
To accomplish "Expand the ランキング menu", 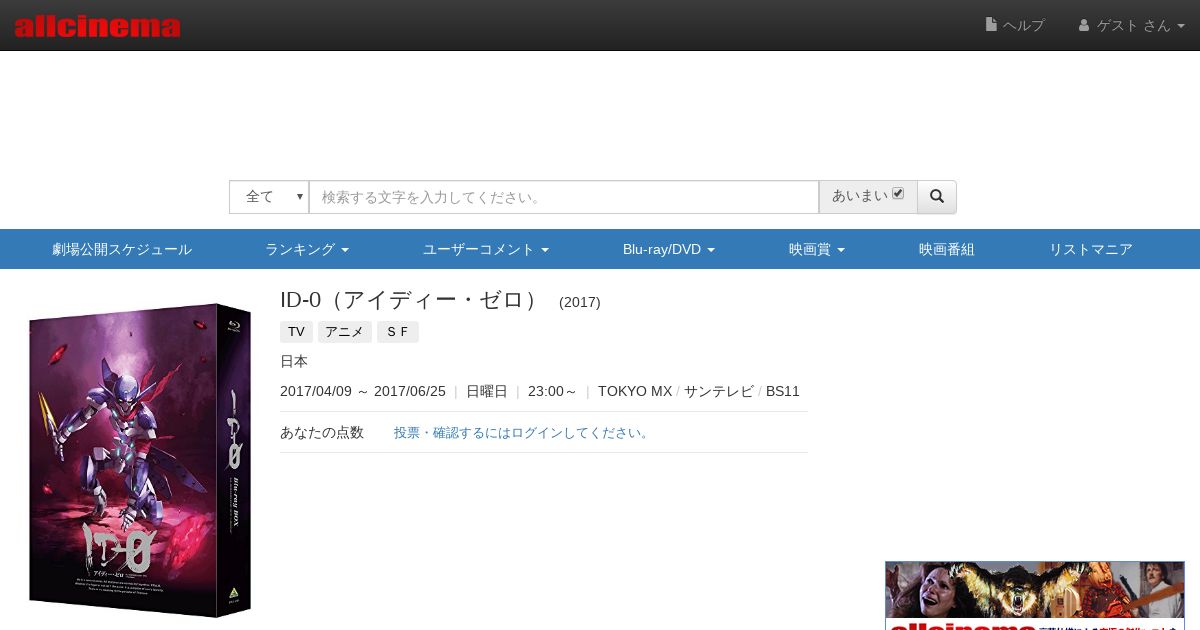I will click(x=307, y=249).
